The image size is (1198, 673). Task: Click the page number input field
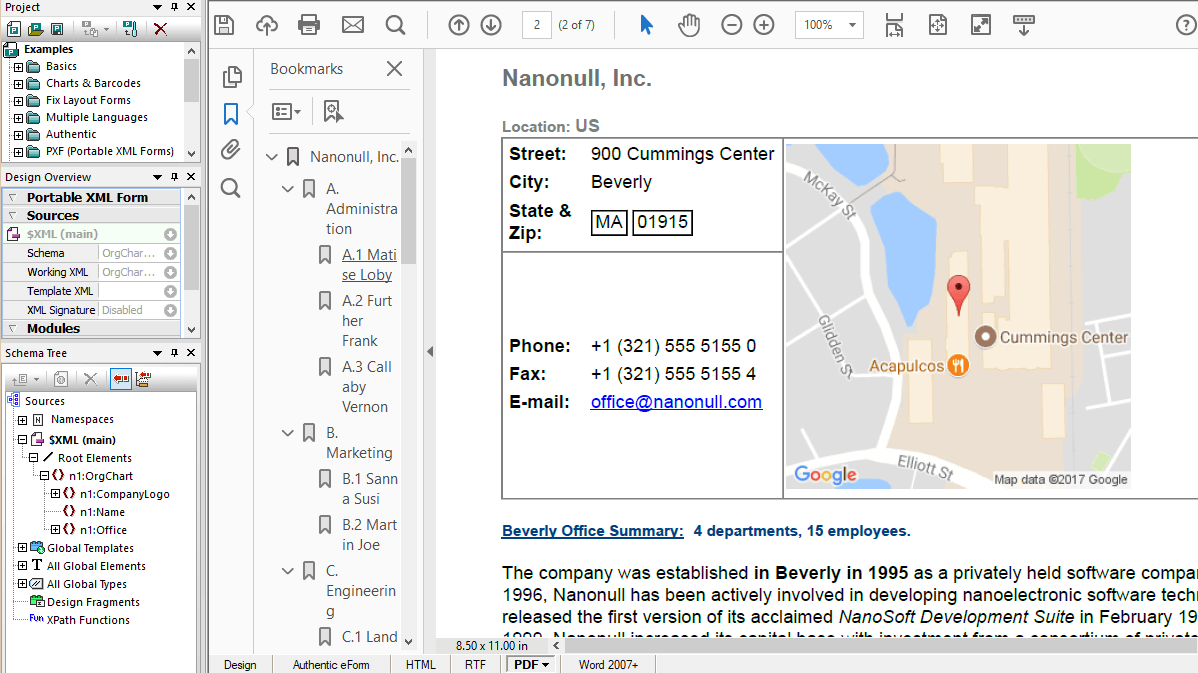(537, 24)
